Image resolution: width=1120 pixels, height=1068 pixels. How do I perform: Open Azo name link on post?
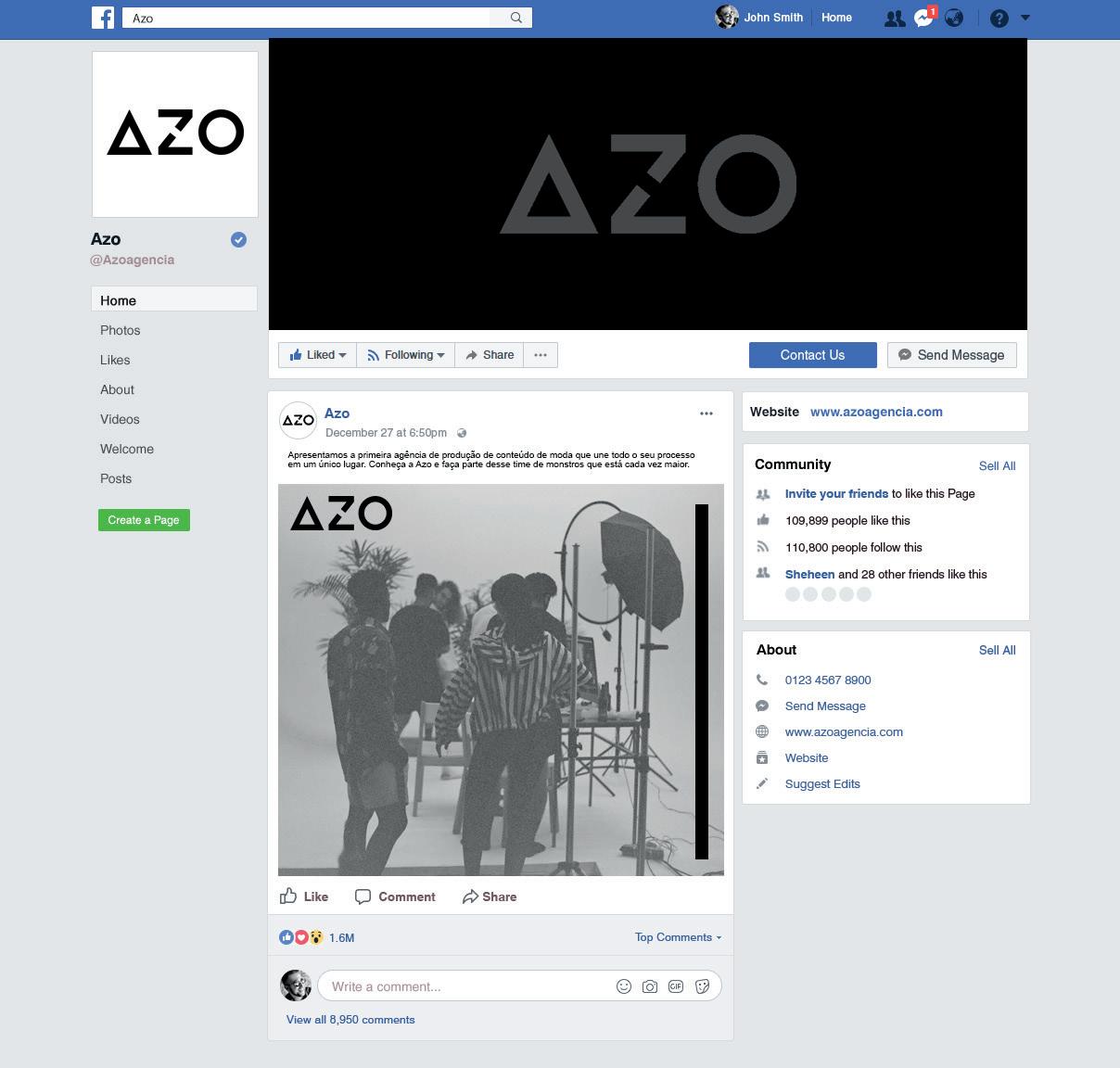pos(337,413)
